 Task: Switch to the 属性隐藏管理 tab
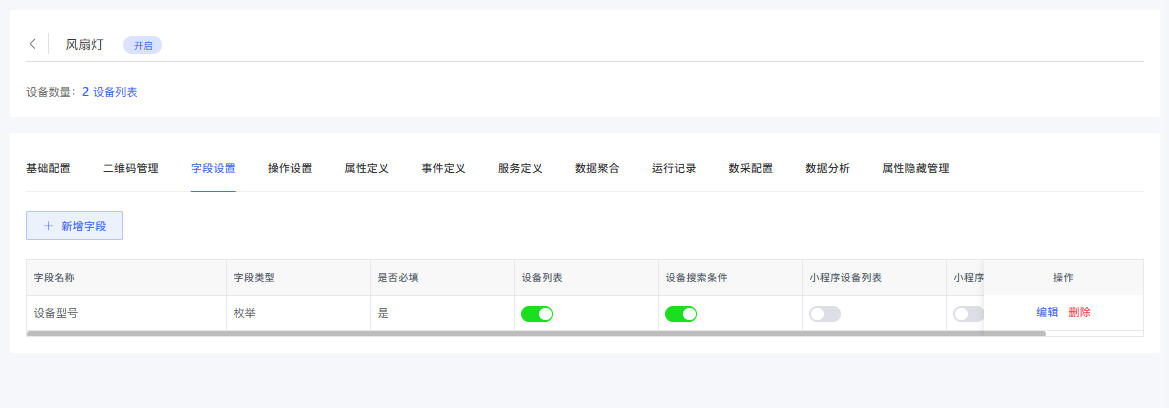coord(915,168)
